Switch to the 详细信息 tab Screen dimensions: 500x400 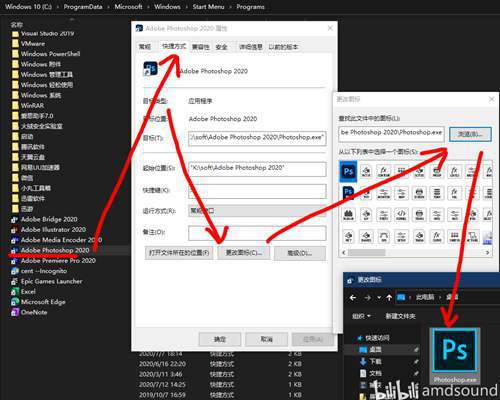tap(251, 47)
